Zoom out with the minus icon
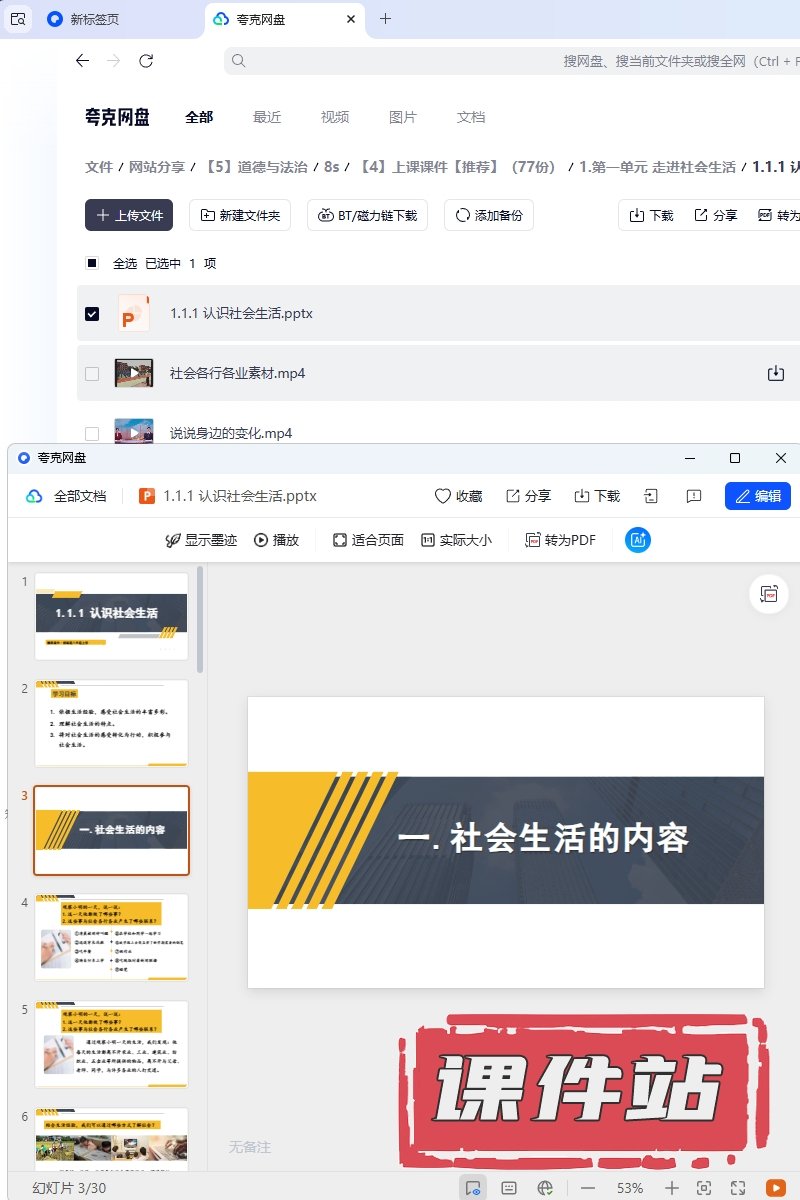 [x=588, y=1188]
